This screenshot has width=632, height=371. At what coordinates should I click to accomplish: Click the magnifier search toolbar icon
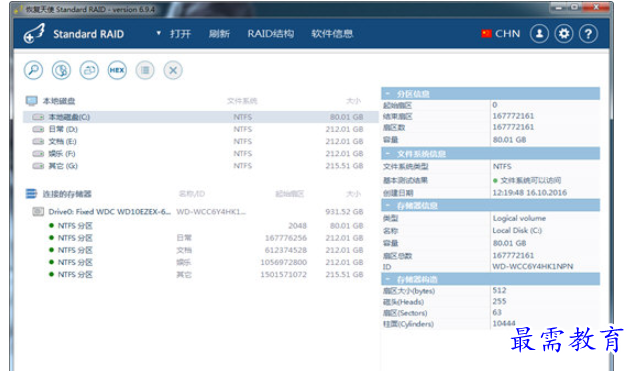click(33, 70)
